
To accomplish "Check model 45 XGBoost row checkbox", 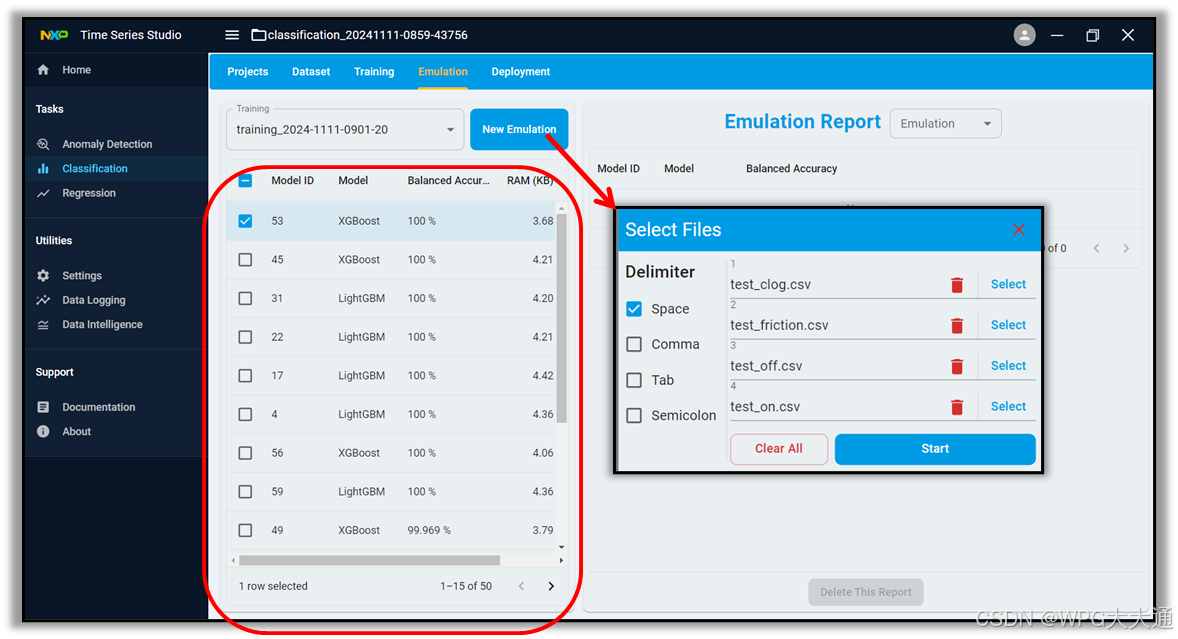I will (x=245, y=260).
